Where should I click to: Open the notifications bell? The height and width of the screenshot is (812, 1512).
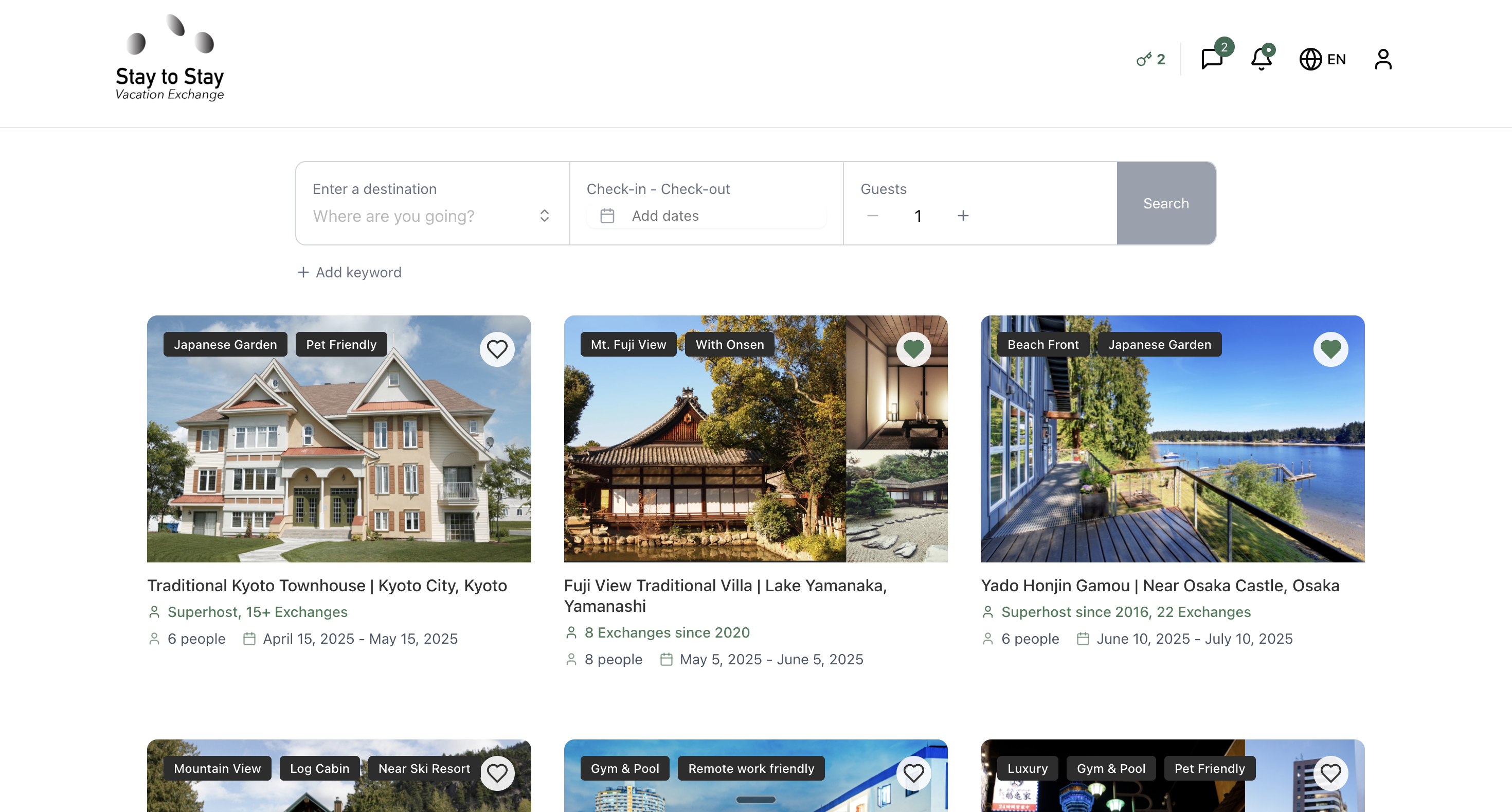1261,59
